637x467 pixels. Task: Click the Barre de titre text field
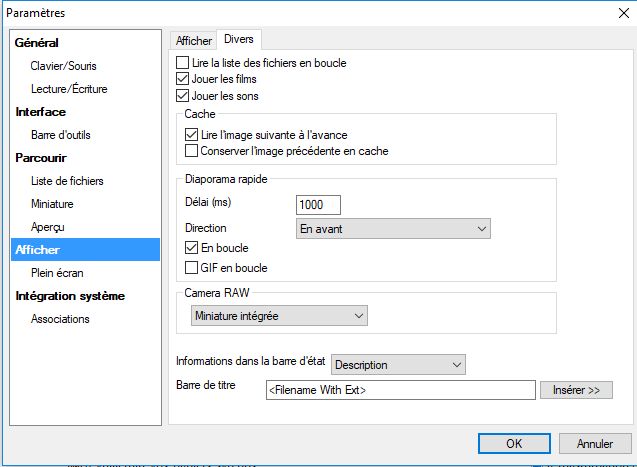(400, 390)
